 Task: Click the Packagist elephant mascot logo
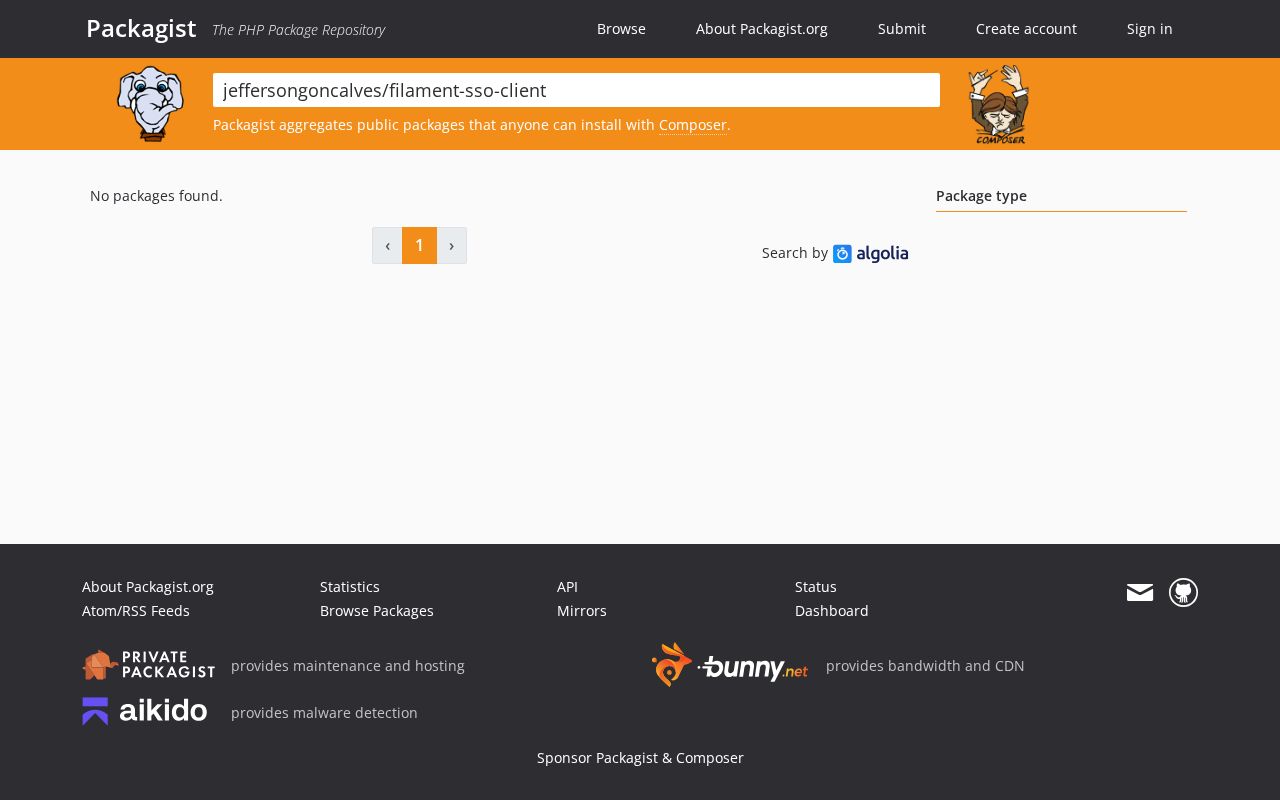tap(150, 104)
